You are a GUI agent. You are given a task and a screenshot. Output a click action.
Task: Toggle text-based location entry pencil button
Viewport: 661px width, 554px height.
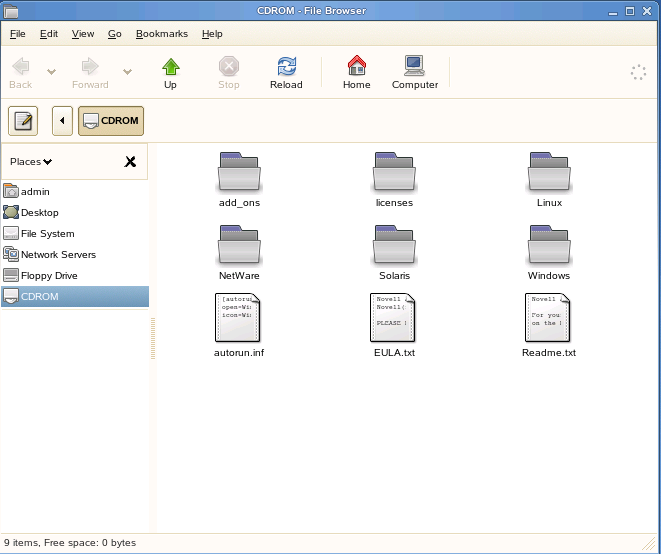pyautogui.click(x=23, y=121)
